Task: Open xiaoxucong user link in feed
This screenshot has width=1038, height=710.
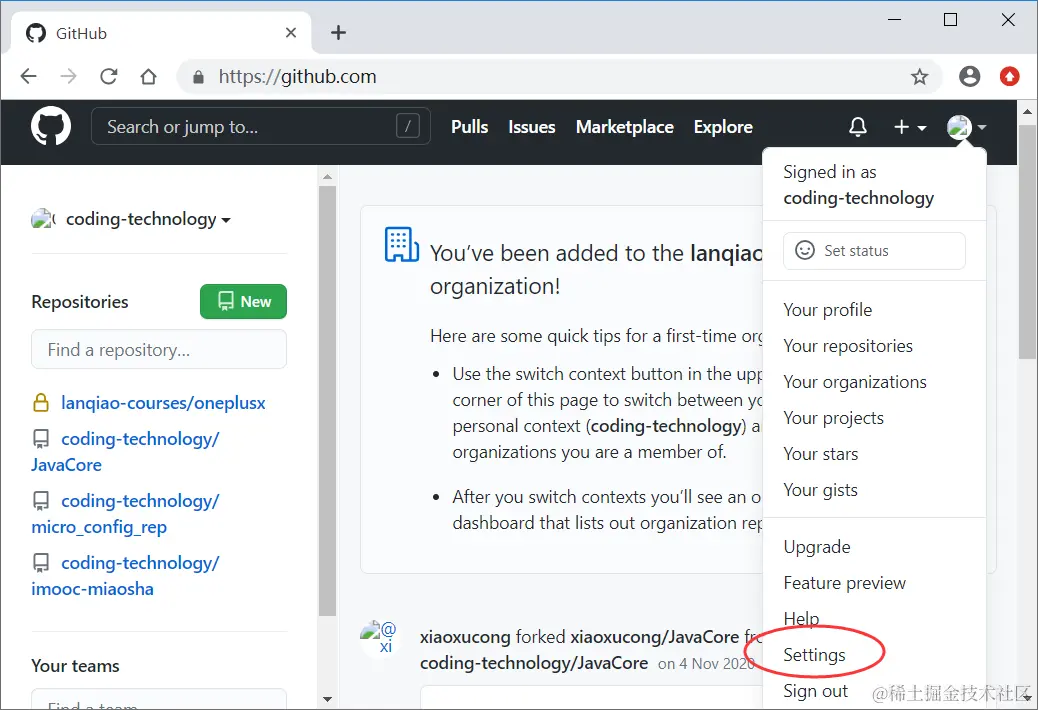Action: coord(465,637)
